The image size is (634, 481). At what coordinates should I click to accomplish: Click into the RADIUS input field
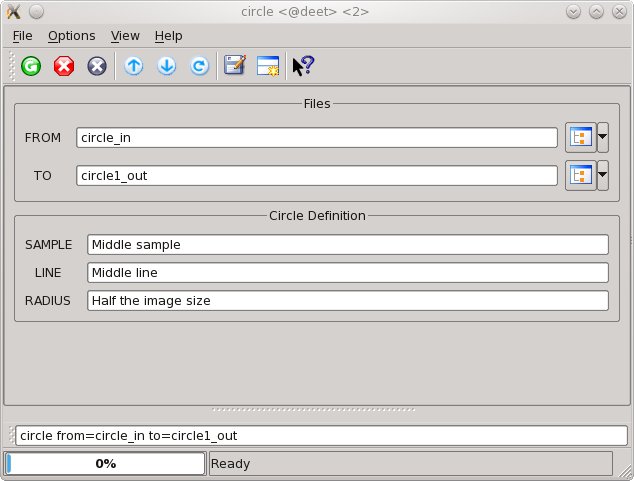pos(347,300)
